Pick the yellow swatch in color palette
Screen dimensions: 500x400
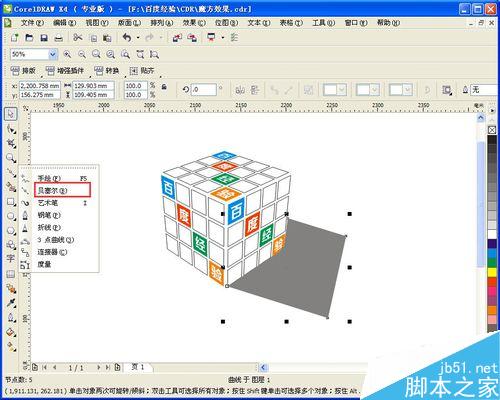[x=492, y=272]
